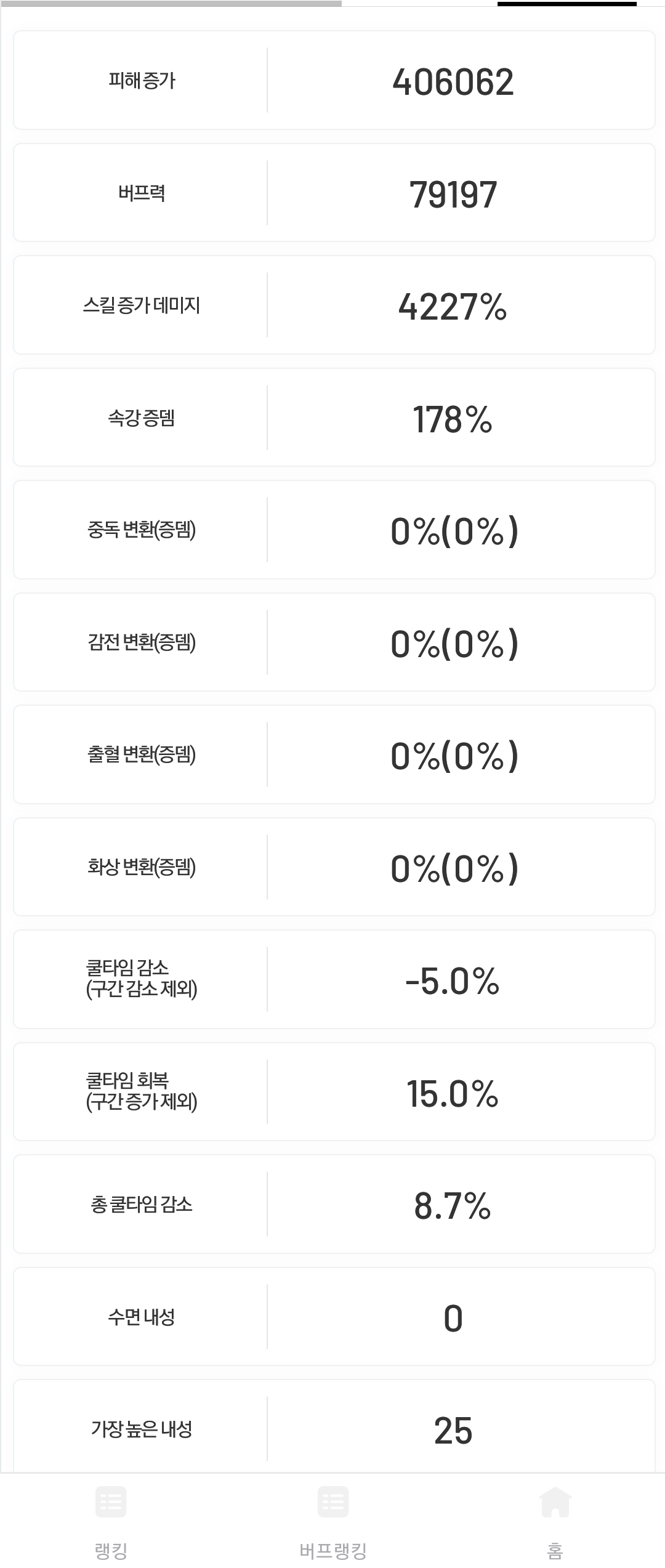Go to 홈 tab label
665x1568 pixels.
click(555, 1551)
